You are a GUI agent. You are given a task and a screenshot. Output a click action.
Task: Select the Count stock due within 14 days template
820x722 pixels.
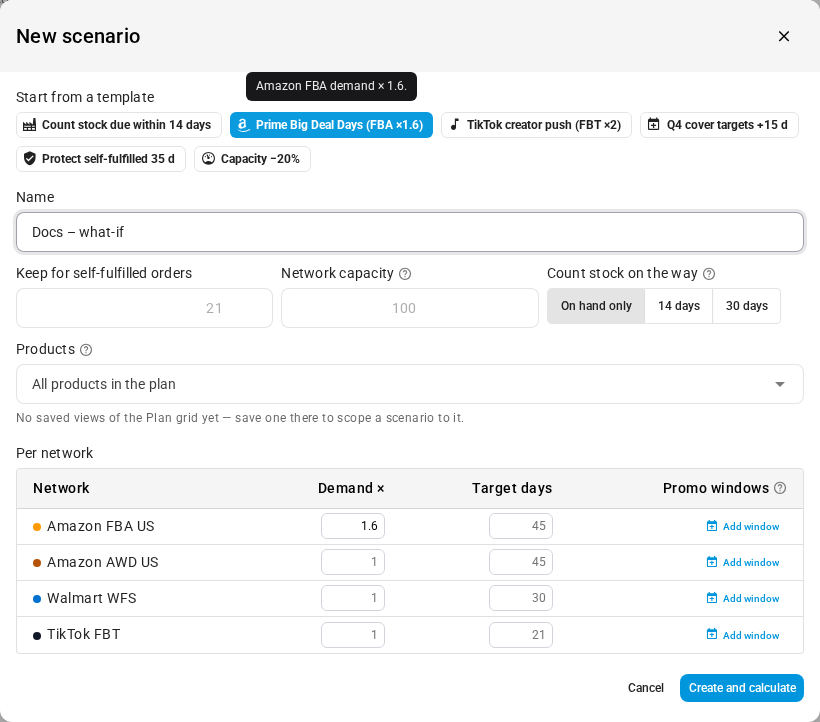119,125
